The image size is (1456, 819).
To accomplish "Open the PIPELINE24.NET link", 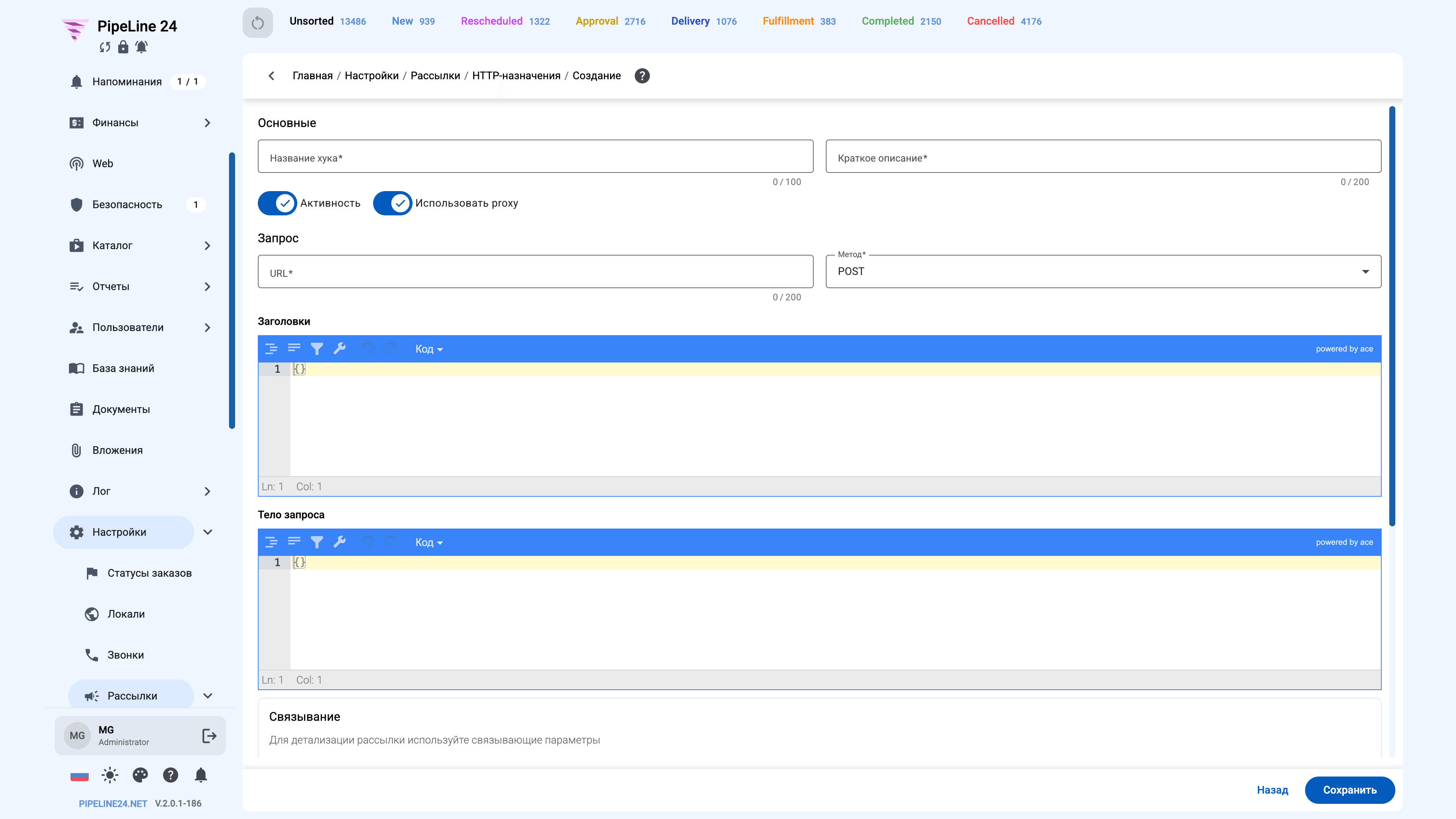I will click(x=113, y=803).
